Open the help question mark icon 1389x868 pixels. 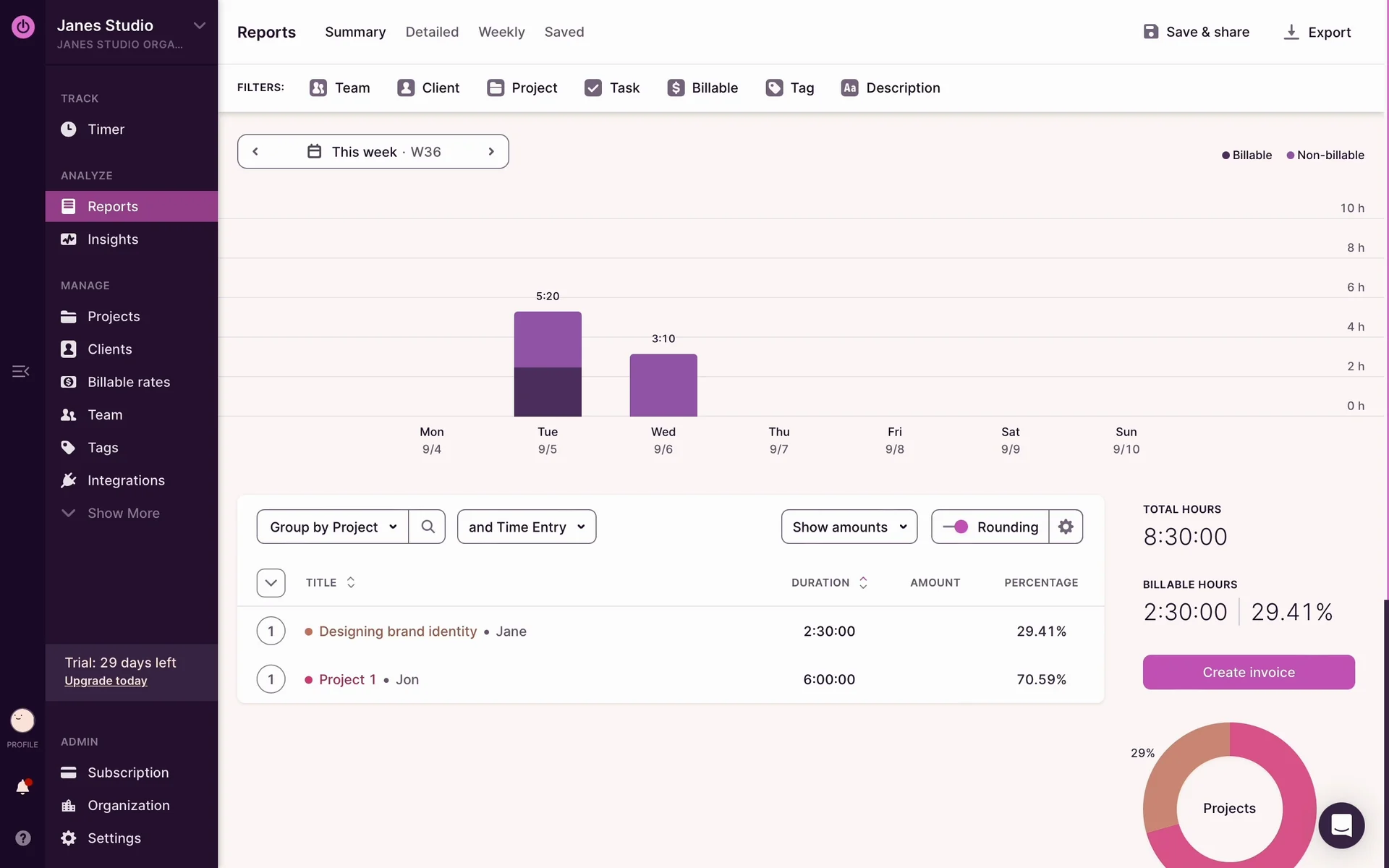click(x=23, y=838)
